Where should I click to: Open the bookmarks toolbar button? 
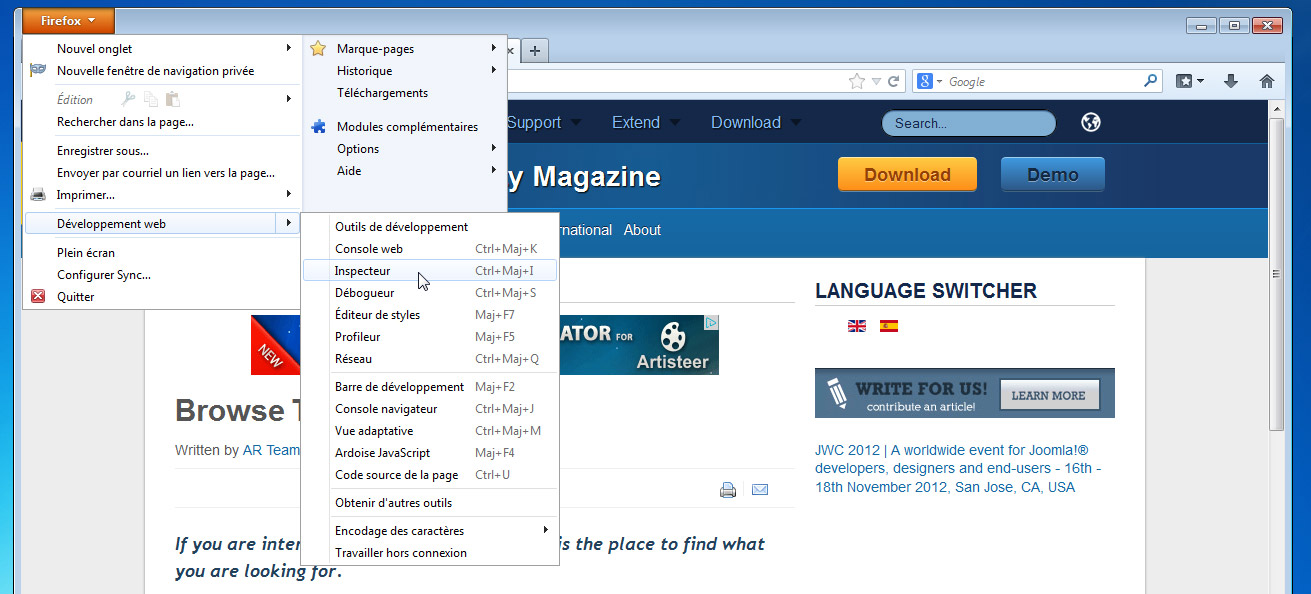1189,81
